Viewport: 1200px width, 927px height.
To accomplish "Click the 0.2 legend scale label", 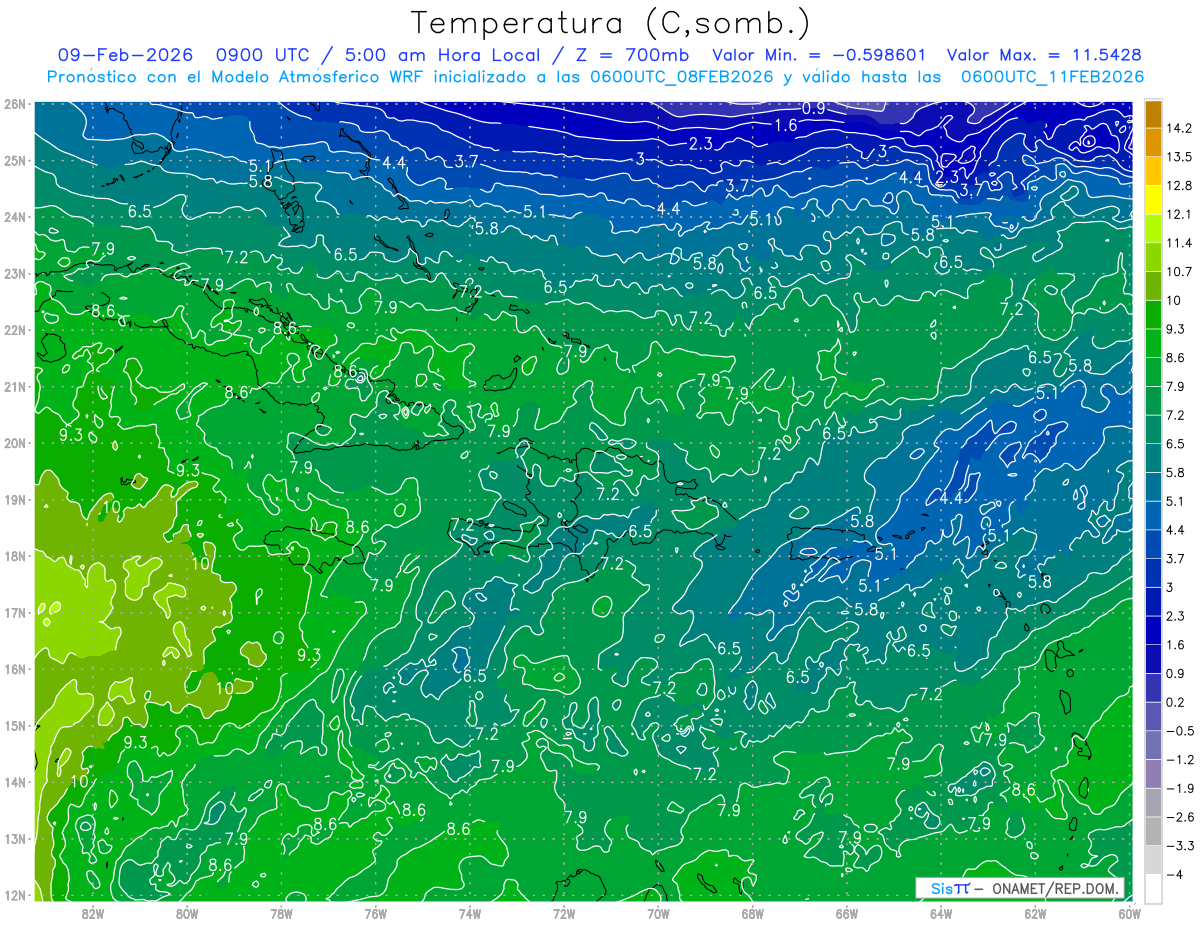I will (1176, 701).
